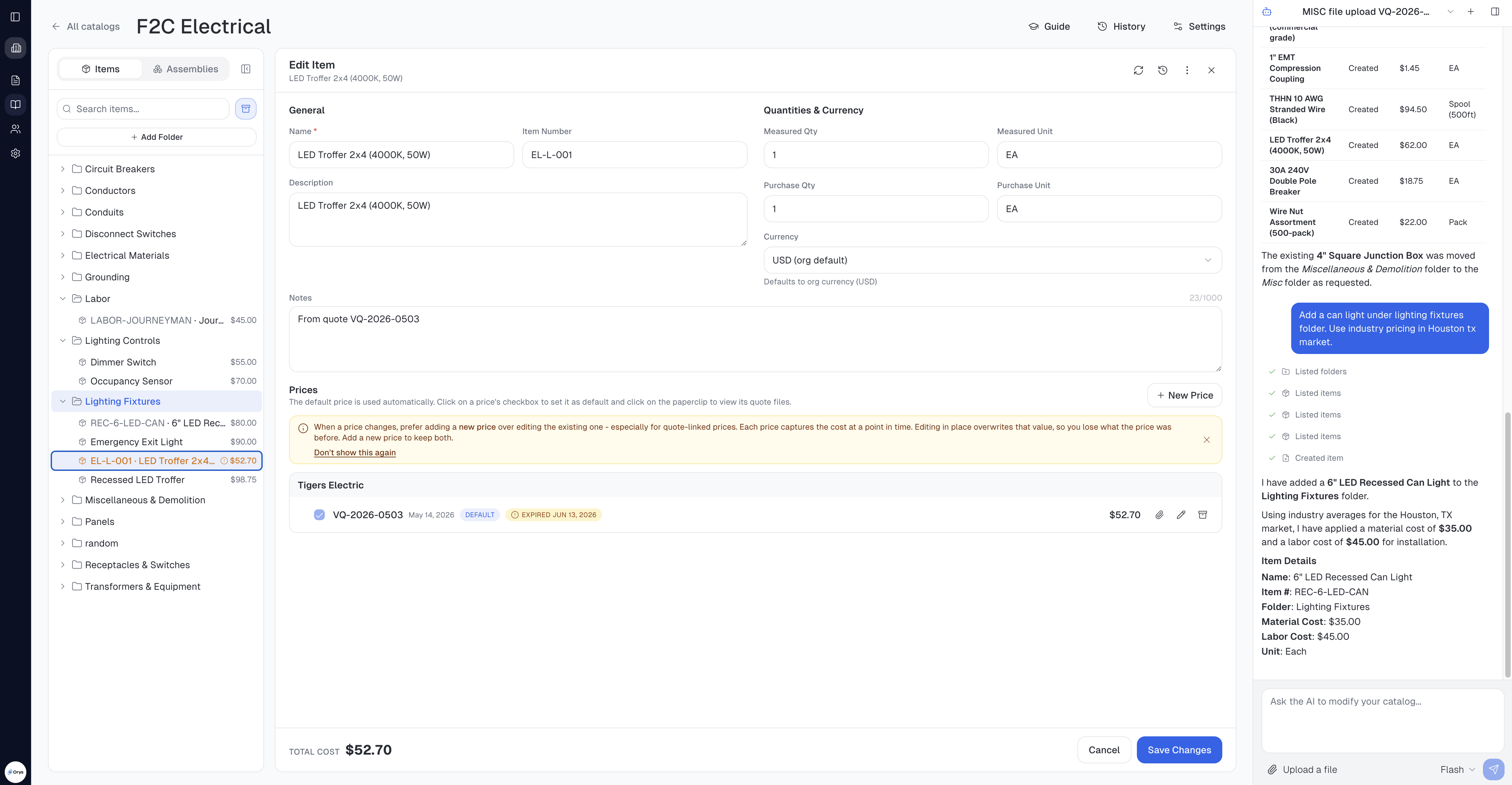Open the Guide menu
The width and height of the screenshot is (1512, 785).
tap(1049, 26)
